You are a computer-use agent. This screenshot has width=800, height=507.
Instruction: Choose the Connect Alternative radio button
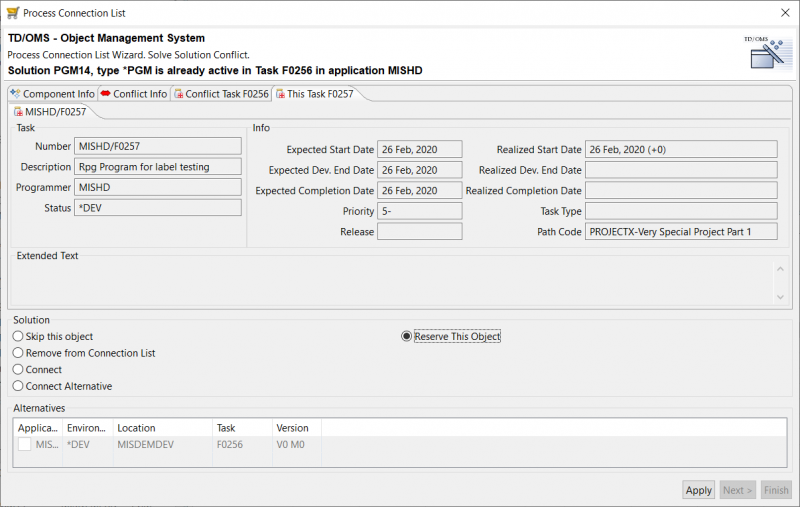[18, 386]
